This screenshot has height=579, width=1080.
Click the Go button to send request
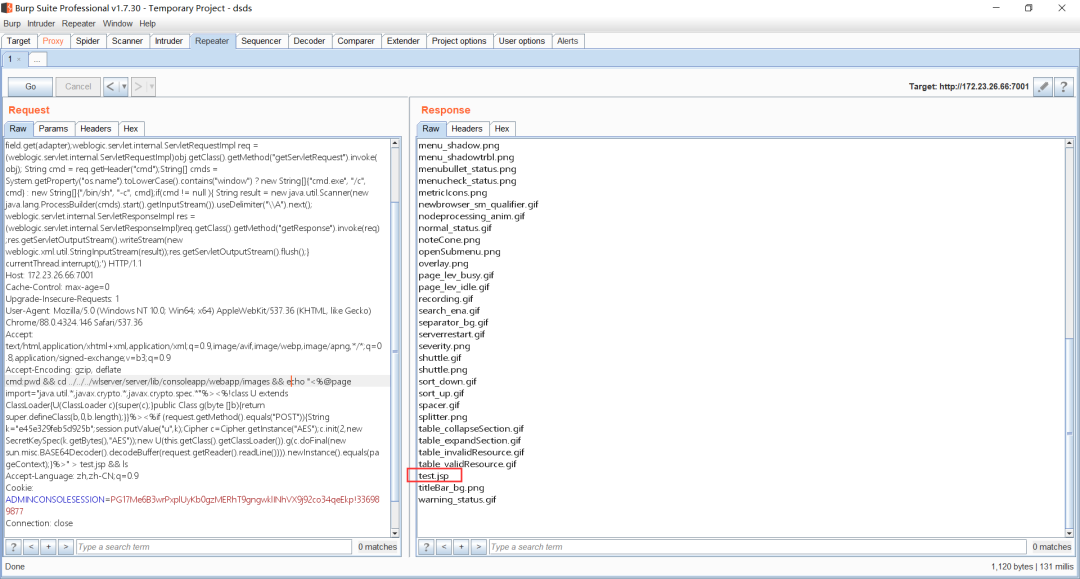[30, 87]
